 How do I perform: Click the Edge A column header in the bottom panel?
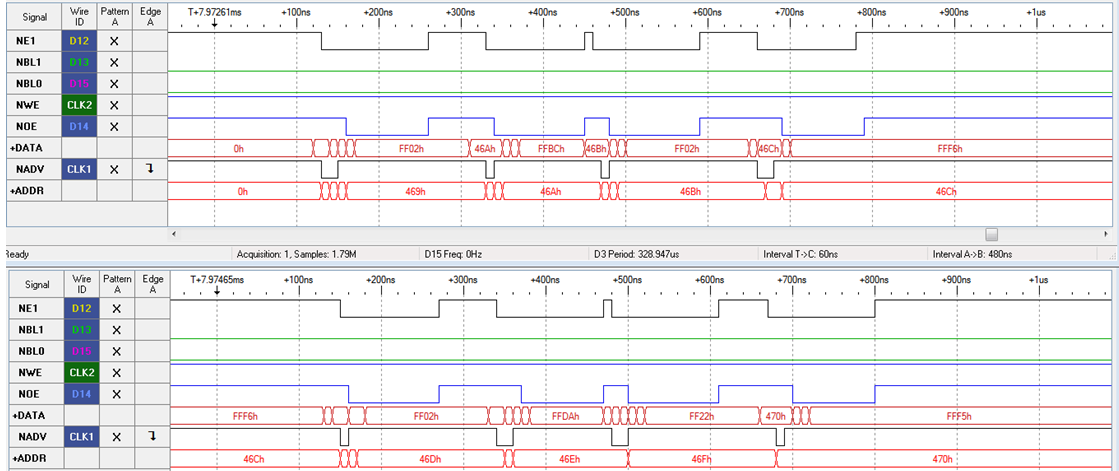pyautogui.click(x=153, y=284)
